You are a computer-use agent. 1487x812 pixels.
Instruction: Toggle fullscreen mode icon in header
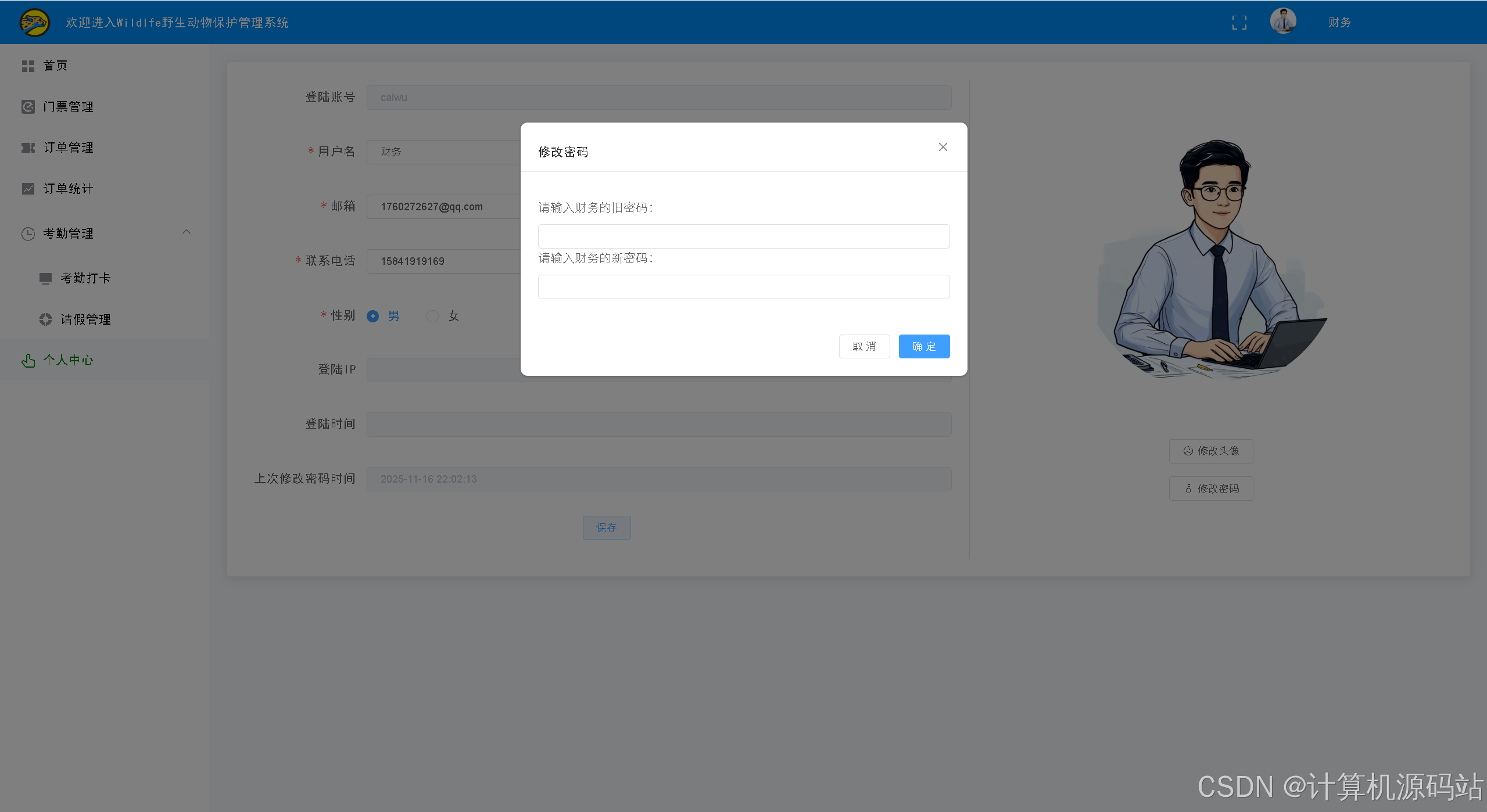[x=1239, y=23]
